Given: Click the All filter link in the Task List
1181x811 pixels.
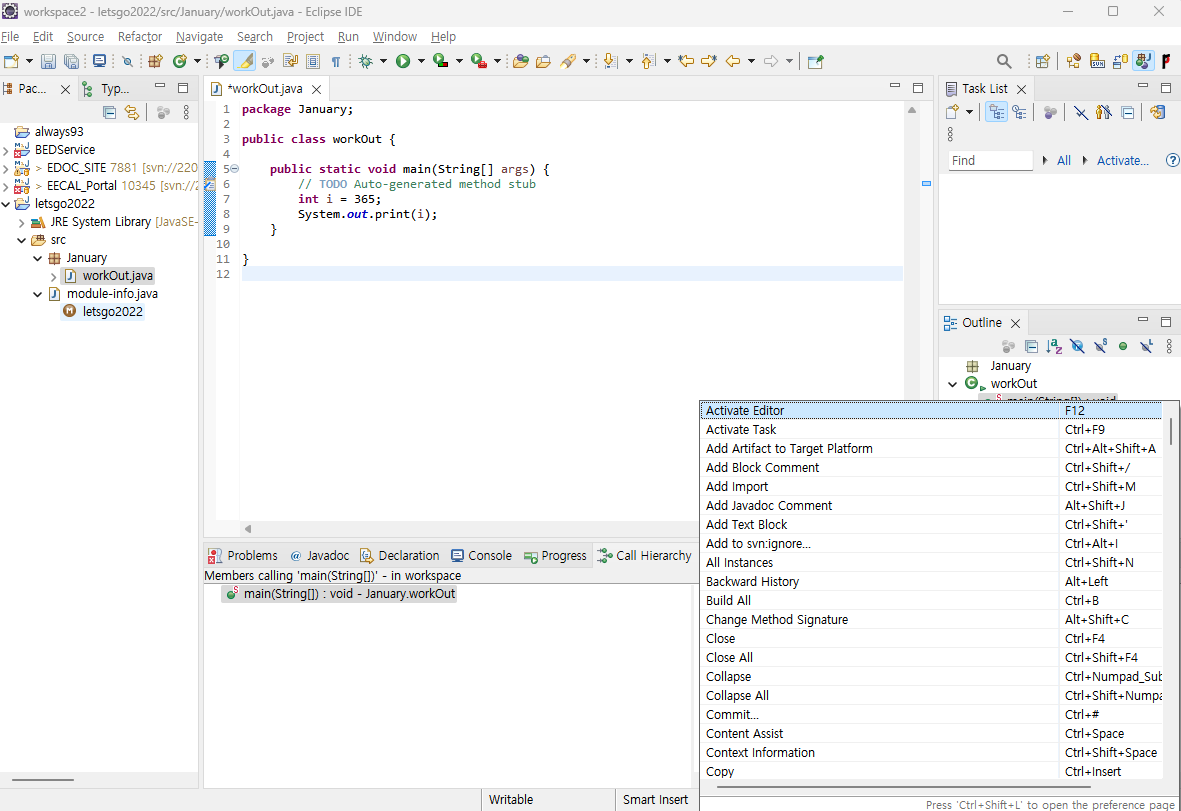Looking at the screenshot, I should click(x=1064, y=160).
